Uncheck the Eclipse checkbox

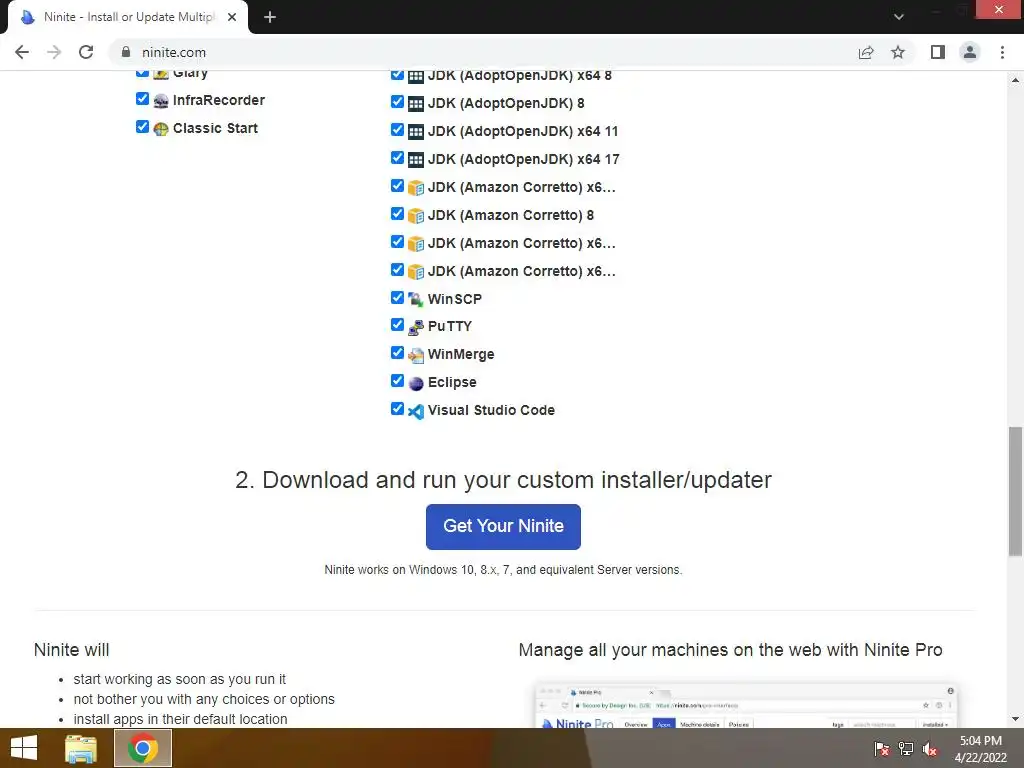(x=397, y=381)
